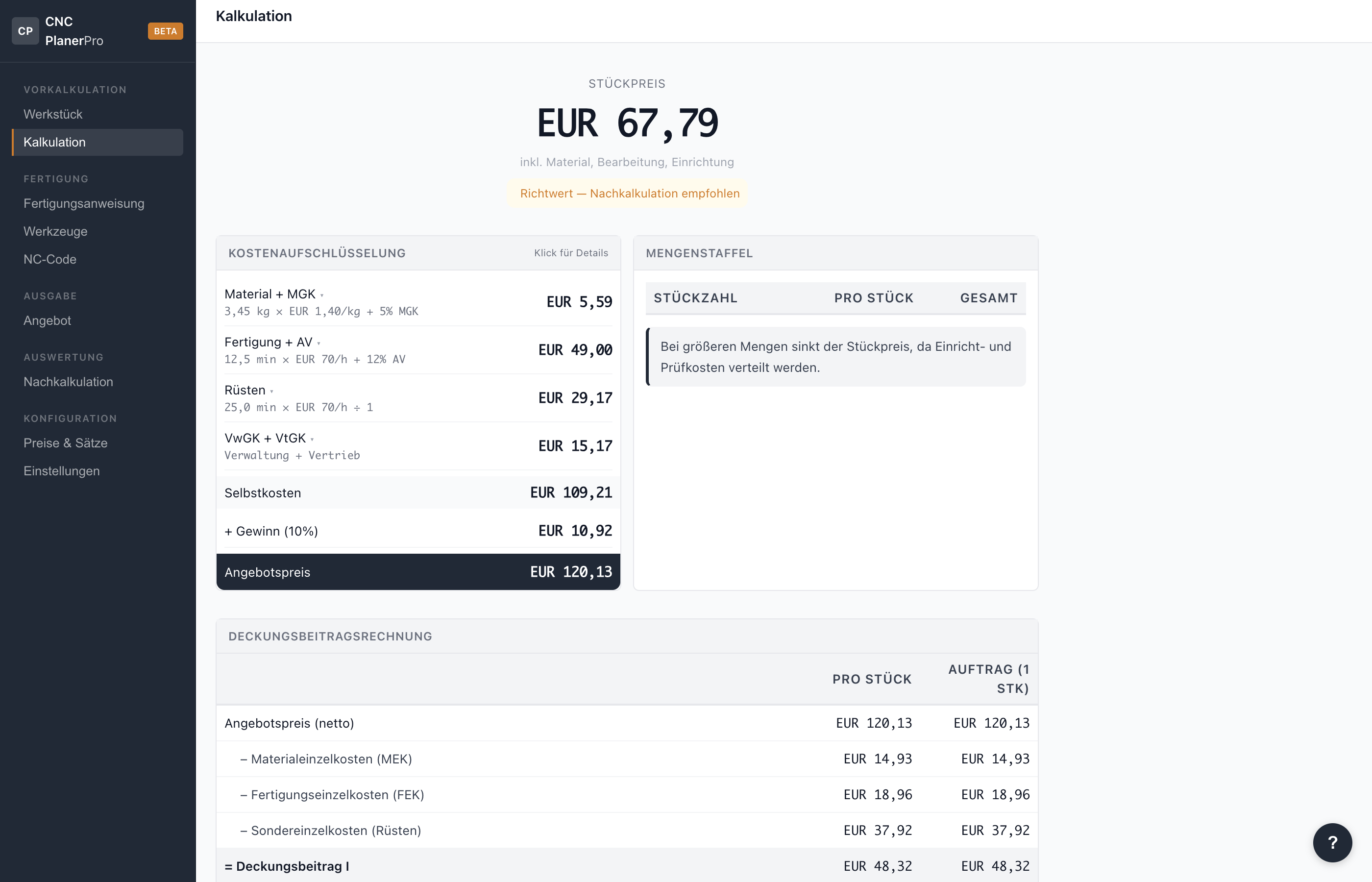
Task: Open Nachkalkulation in the sidebar
Action: tap(68, 382)
